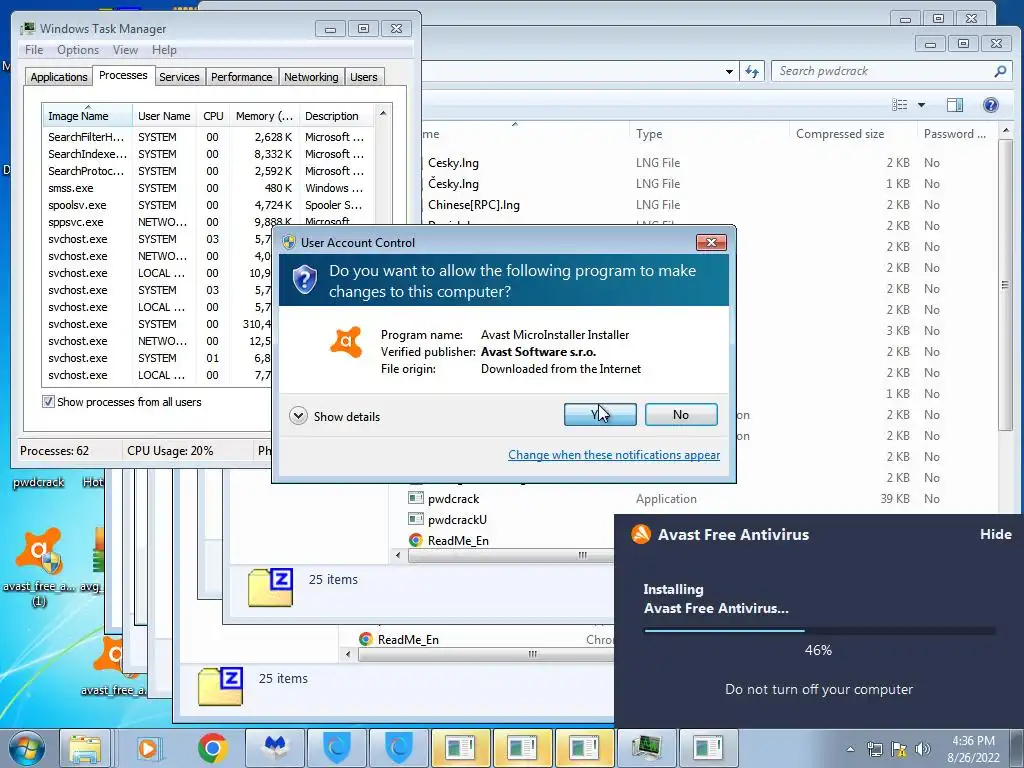
Task: Open the View menu in Task Manager
Action: 125,50
